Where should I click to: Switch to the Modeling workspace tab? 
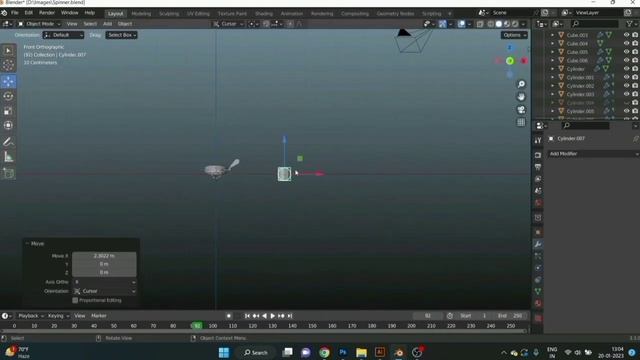[141, 13]
